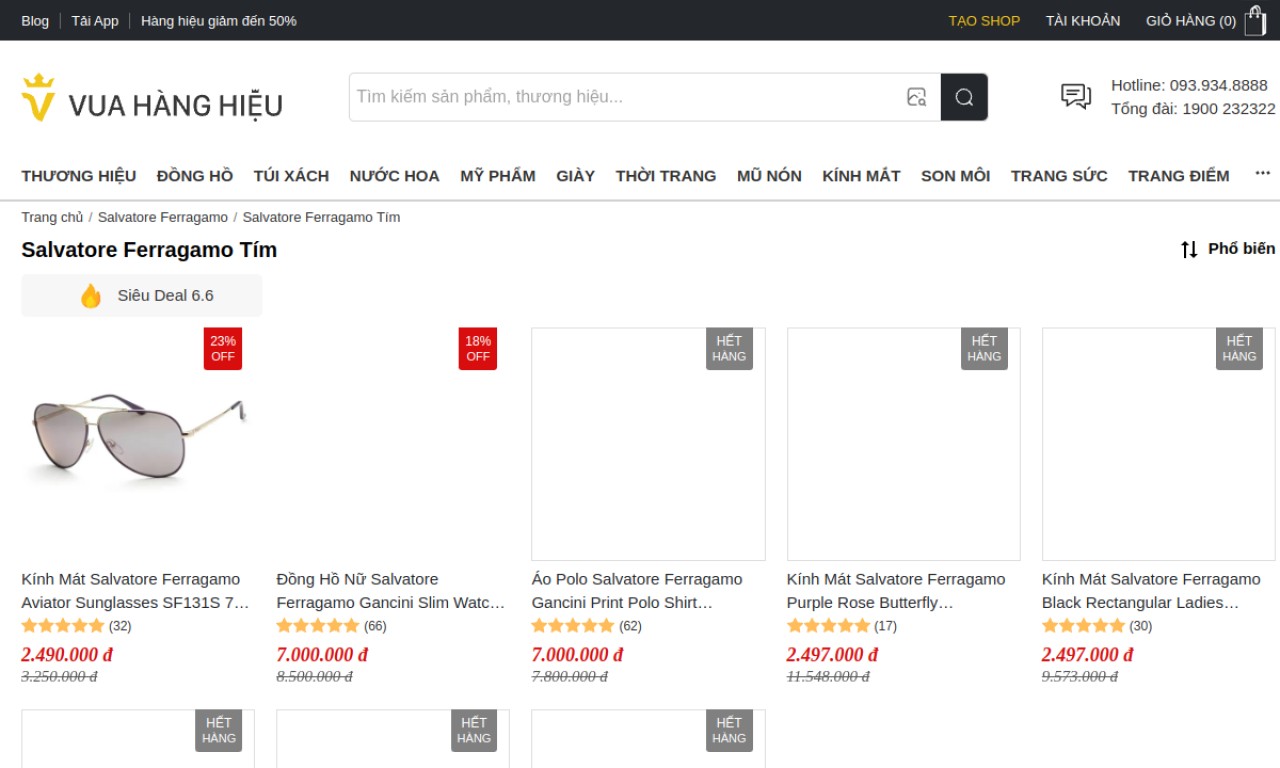Open Black Rectangular Ladies product image placeholder
1280x768 pixels.
(x=1158, y=444)
